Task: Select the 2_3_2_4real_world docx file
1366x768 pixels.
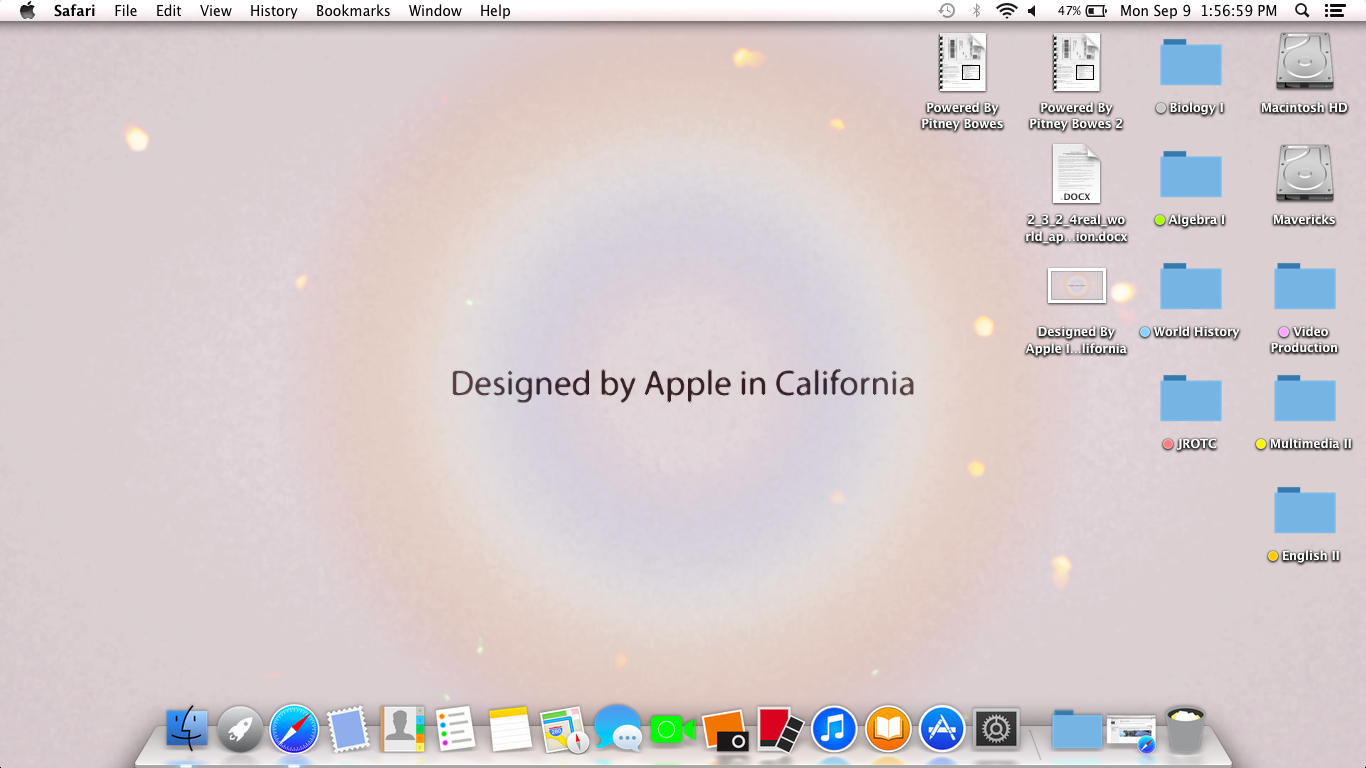Action: tap(1076, 174)
